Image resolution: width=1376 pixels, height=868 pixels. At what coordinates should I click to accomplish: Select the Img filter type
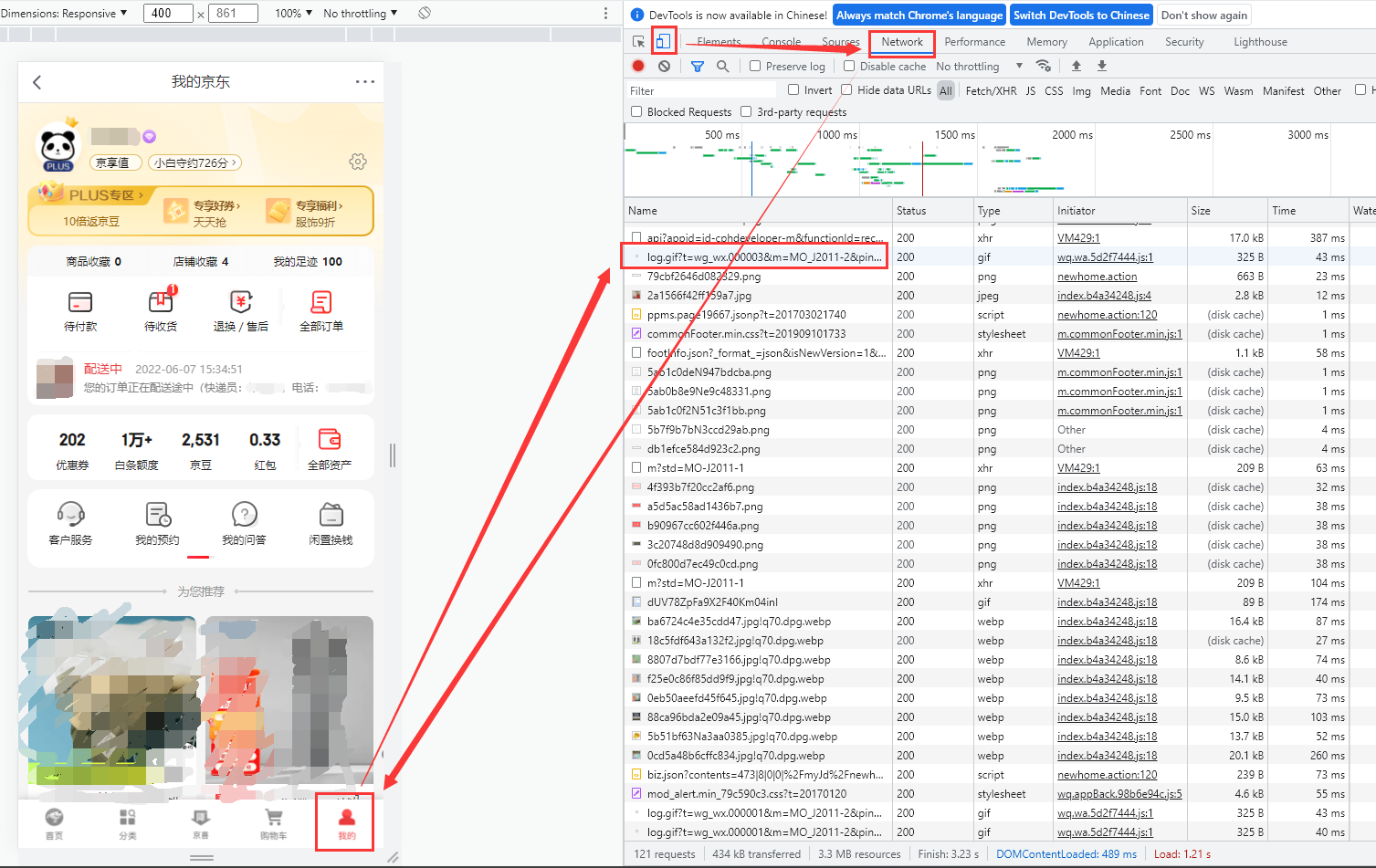tap(1081, 90)
